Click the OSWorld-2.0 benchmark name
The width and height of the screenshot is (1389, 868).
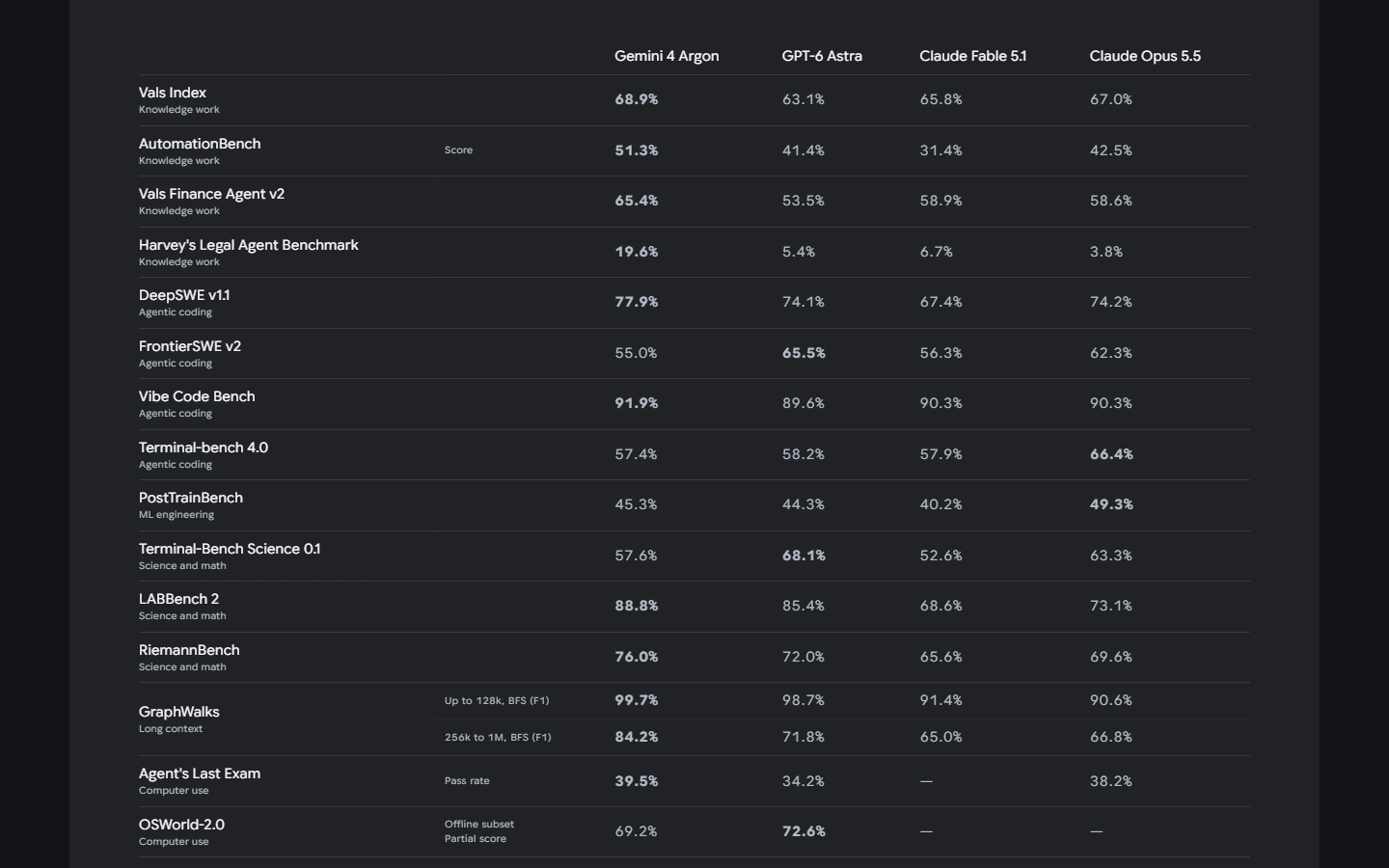coord(181,825)
